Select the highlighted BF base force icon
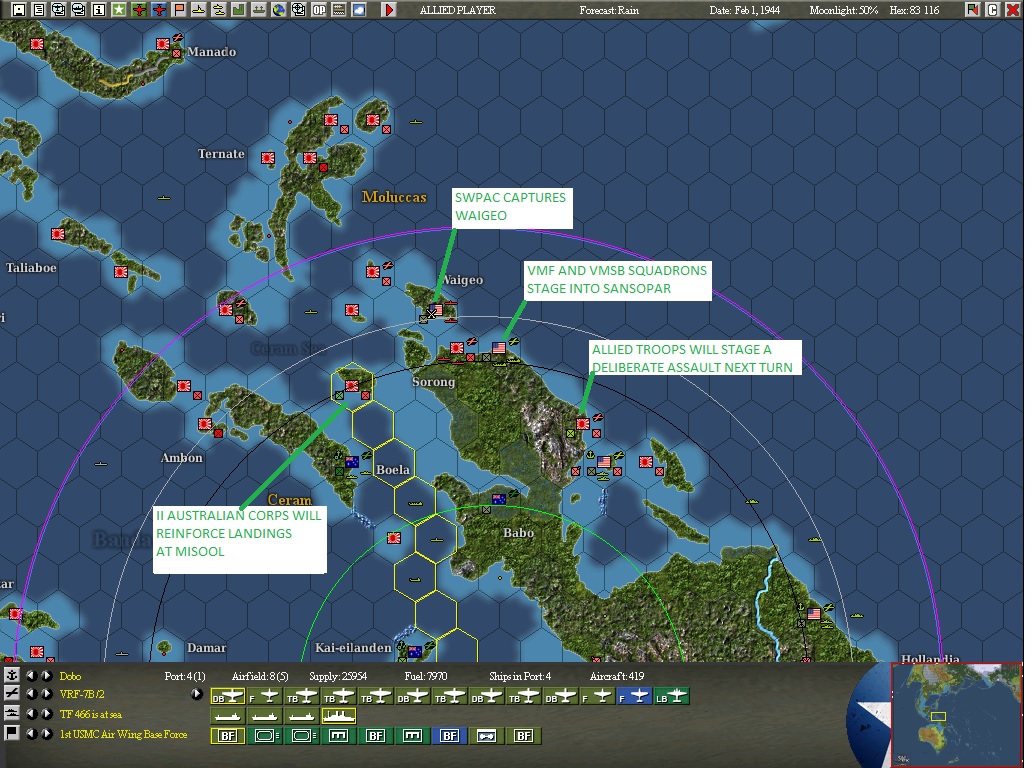 (x=228, y=736)
